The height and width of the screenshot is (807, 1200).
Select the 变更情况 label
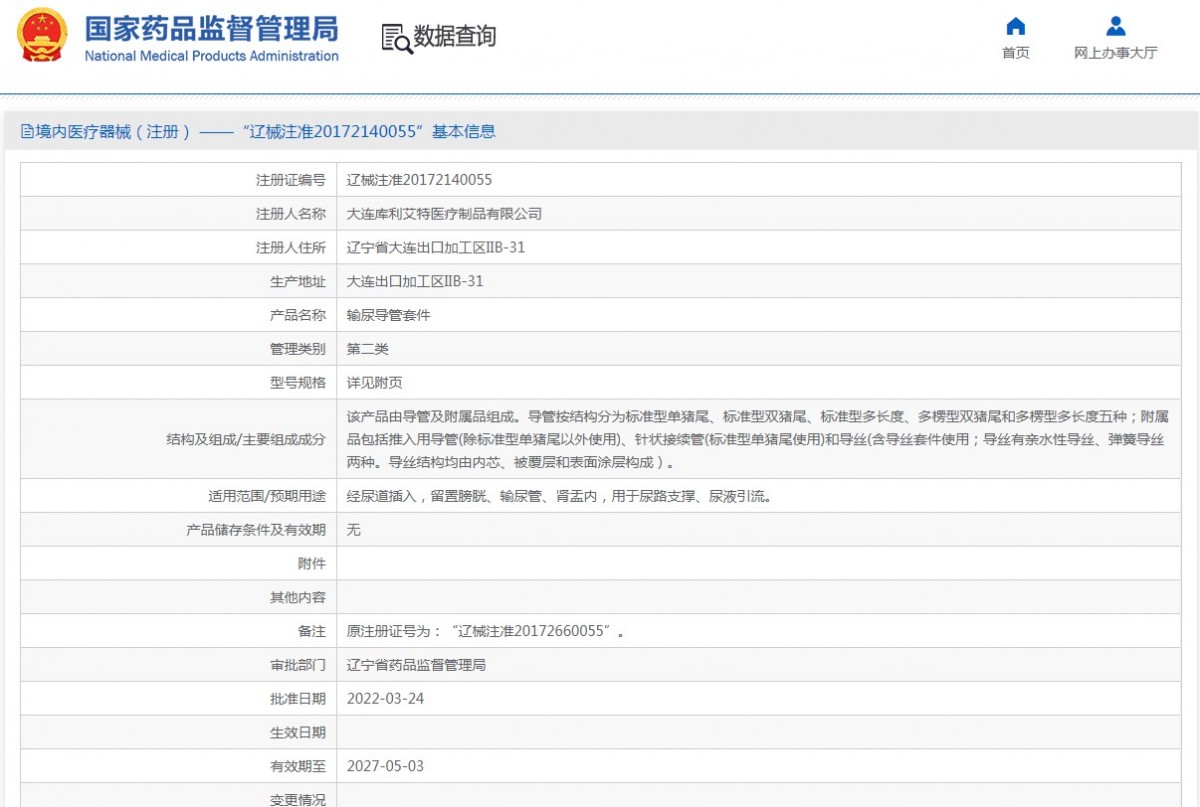click(x=298, y=799)
